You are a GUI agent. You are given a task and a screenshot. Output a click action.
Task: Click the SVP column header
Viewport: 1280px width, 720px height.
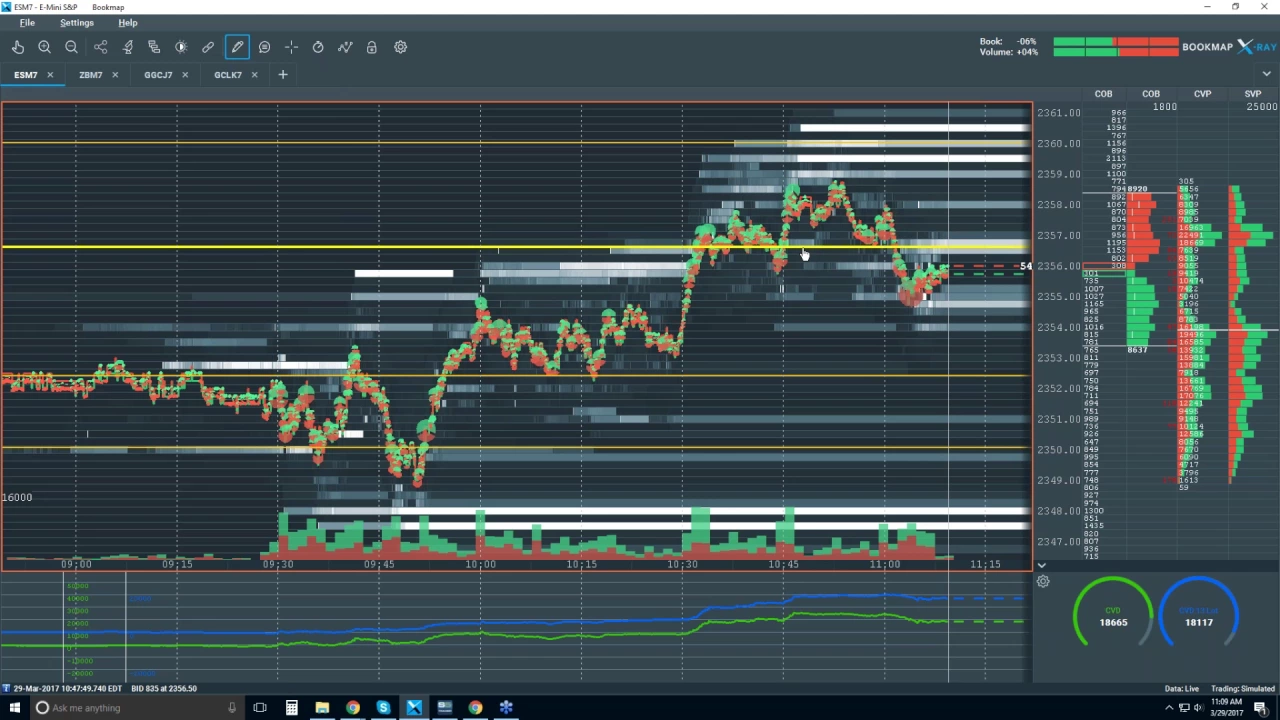(1253, 94)
